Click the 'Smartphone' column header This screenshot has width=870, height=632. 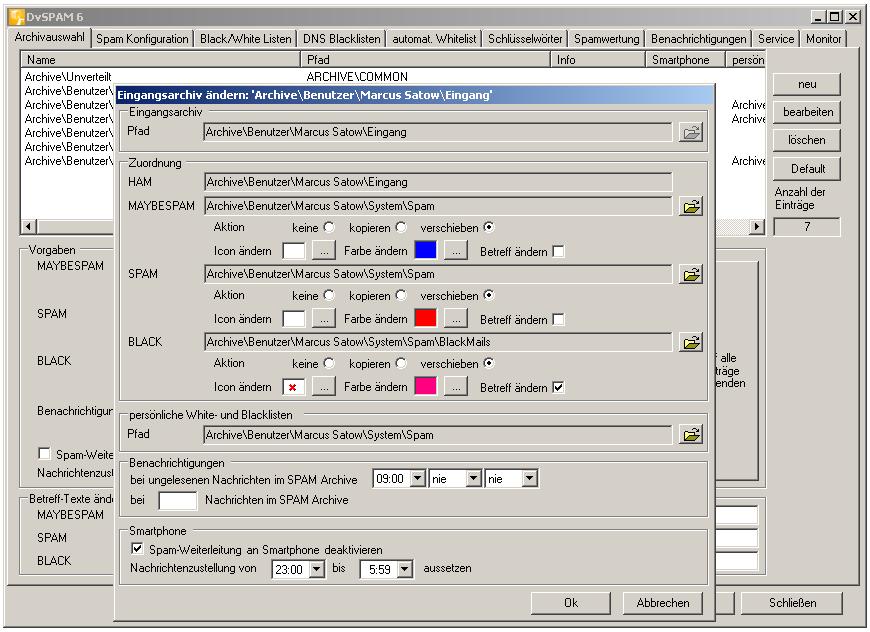point(685,59)
